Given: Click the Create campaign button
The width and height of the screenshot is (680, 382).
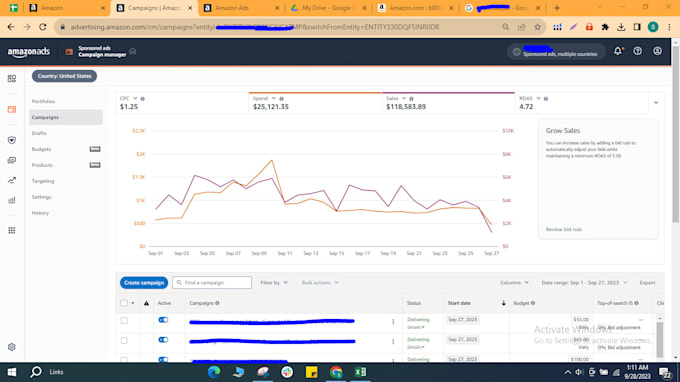Looking at the screenshot, I should (x=144, y=283).
